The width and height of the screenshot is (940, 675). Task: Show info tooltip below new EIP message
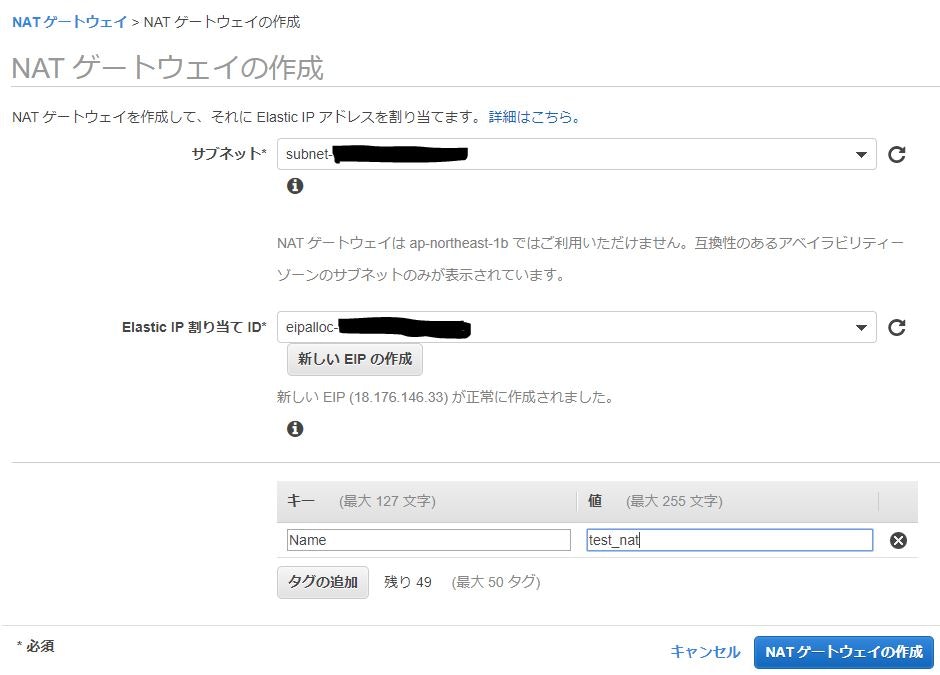point(295,429)
